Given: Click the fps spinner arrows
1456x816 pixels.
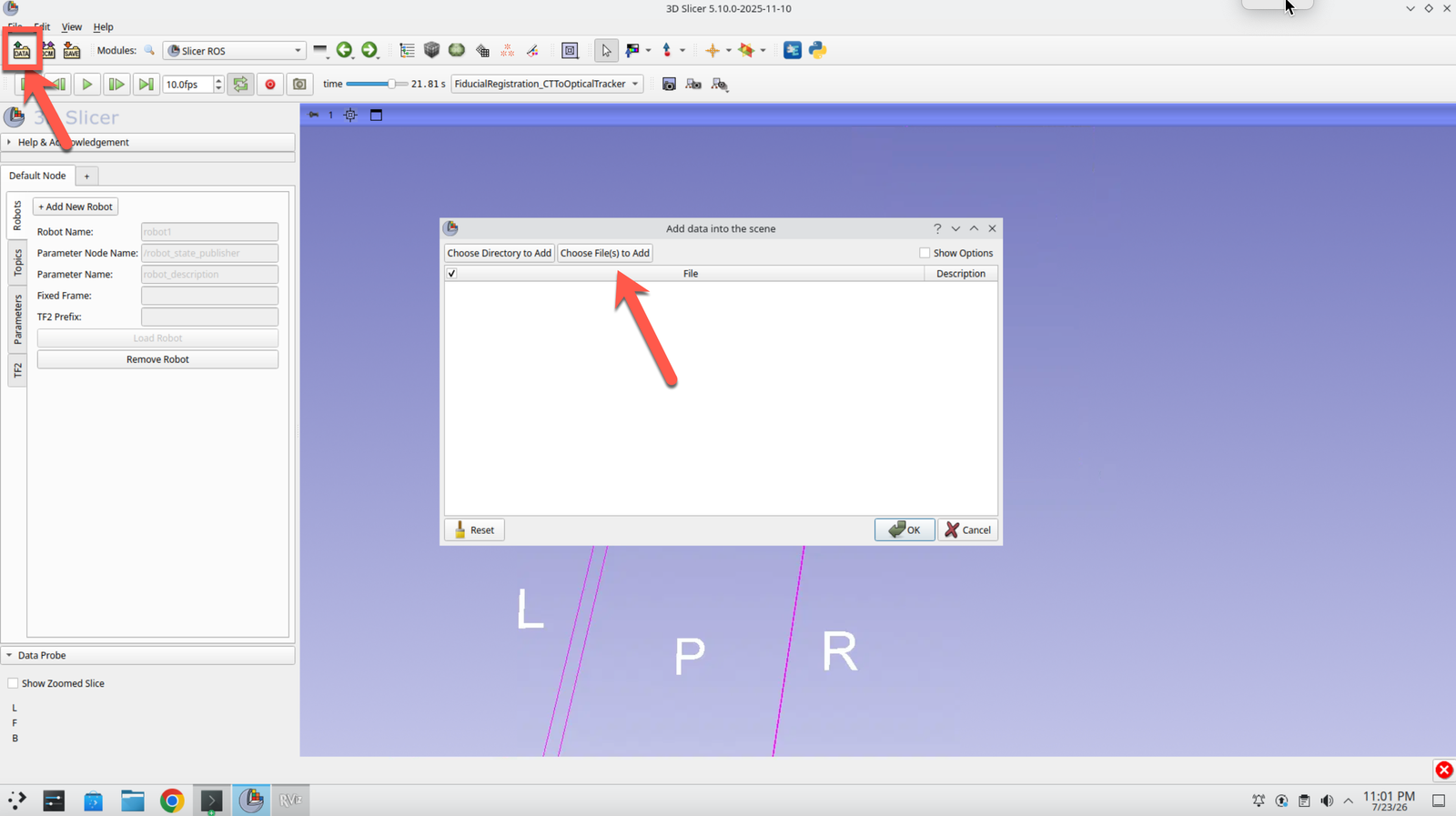Looking at the screenshot, I should pyautogui.click(x=218, y=84).
